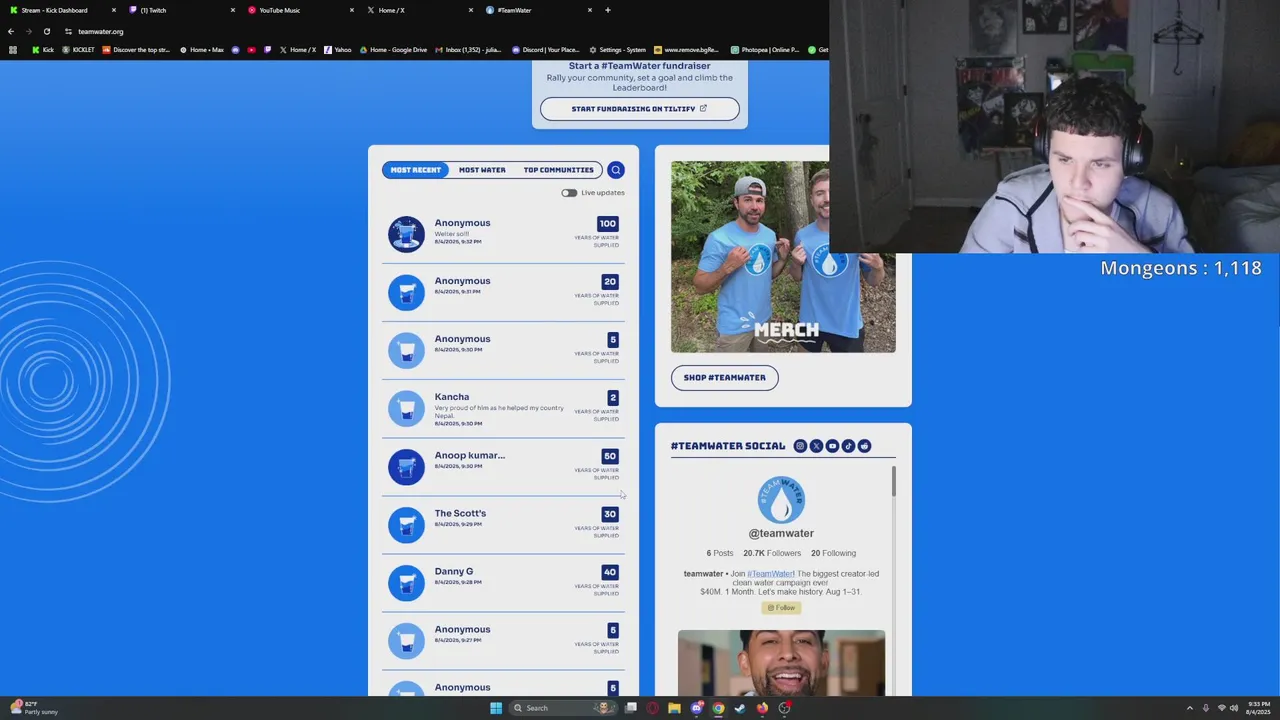Open the #TeamWater hashtag link
This screenshot has height=720, width=1280.
(770, 574)
